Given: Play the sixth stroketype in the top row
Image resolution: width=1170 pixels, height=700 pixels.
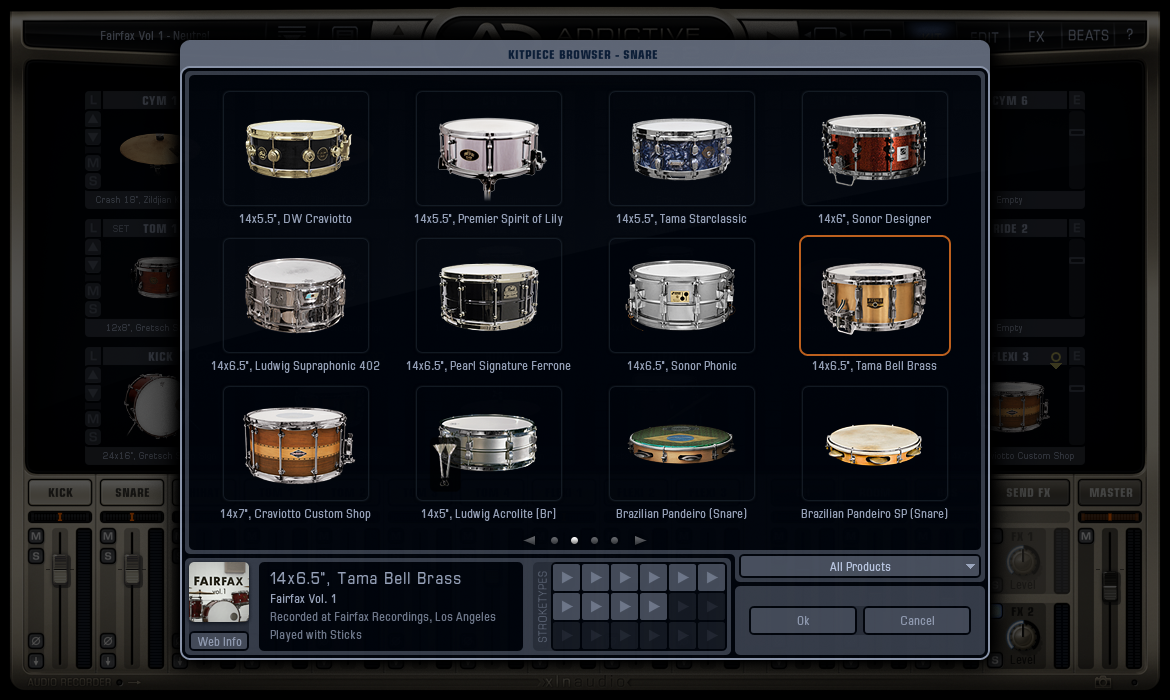Looking at the screenshot, I should point(712,578).
